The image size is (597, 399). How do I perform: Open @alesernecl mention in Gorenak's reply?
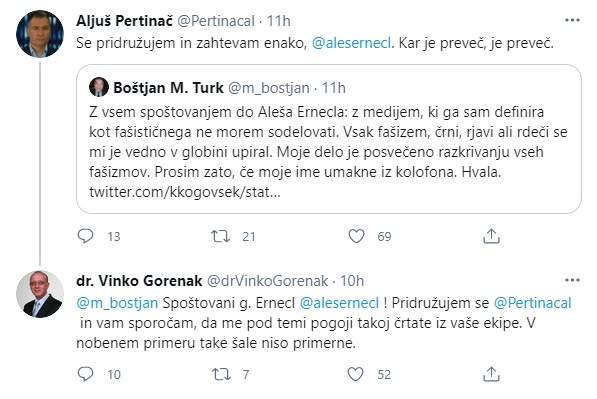coord(340,303)
